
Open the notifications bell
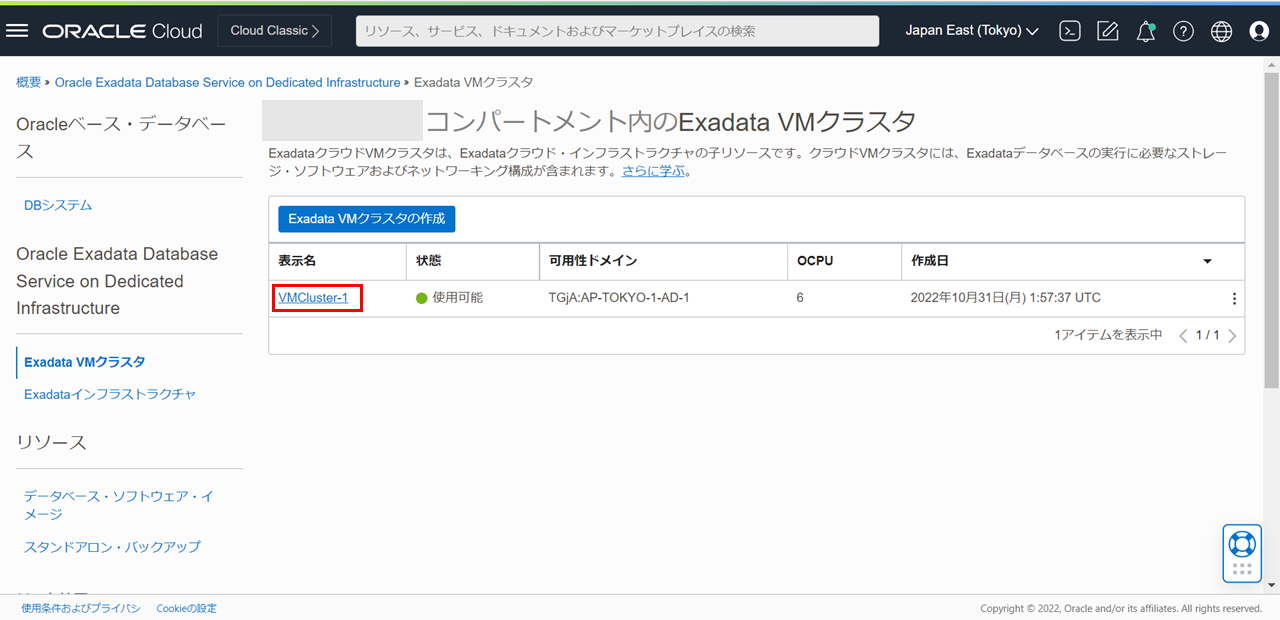pyautogui.click(x=1146, y=31)
